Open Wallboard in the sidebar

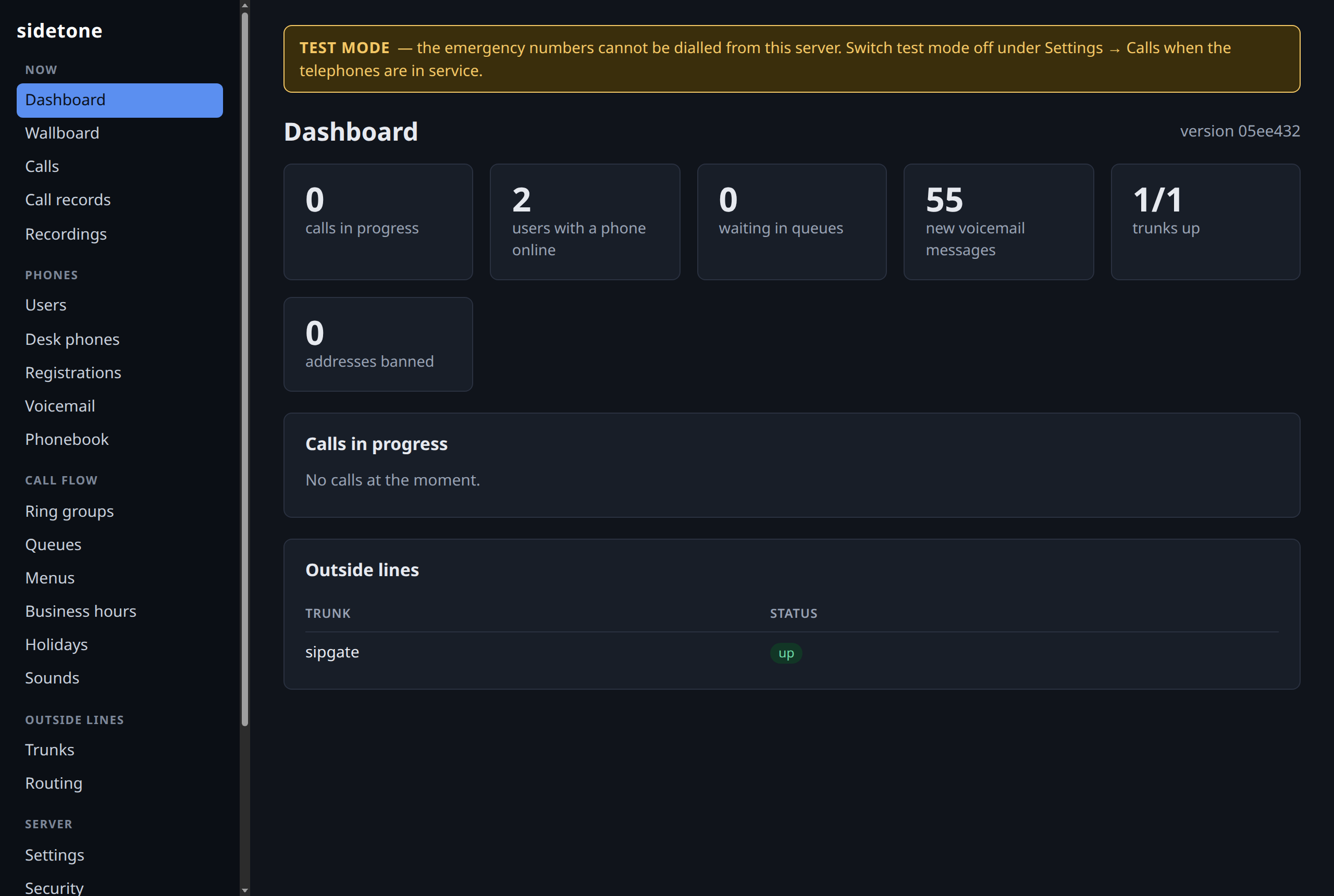pos(119,133)
